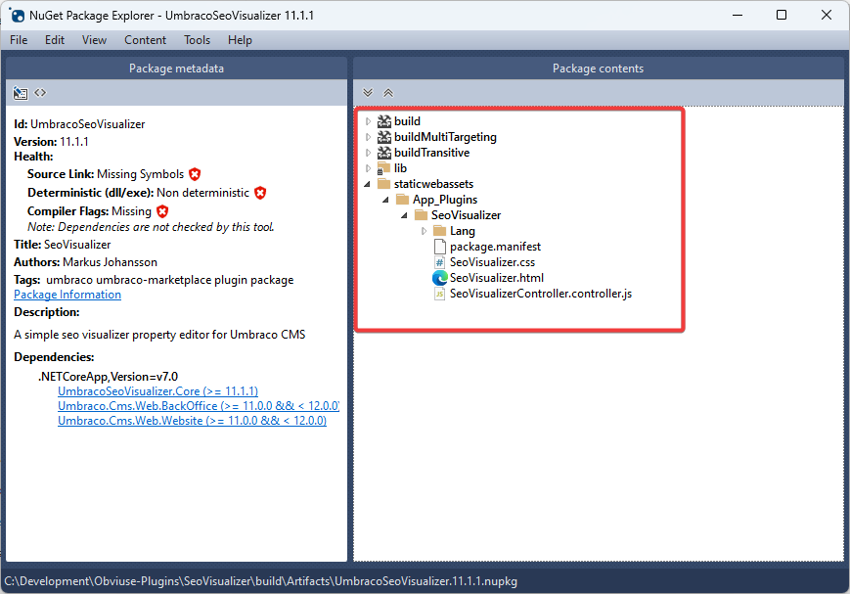The image size is (850, 594).
Task: Collapse the App_Plugins tree node
Action: (x=386, y=200)
